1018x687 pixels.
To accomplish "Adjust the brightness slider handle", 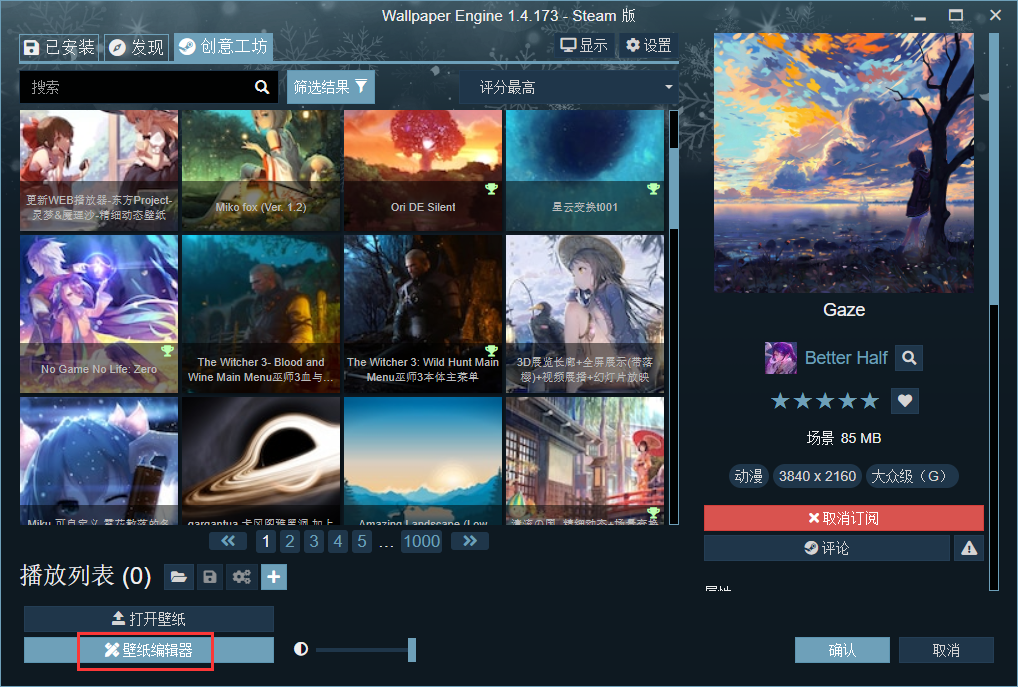I will click(x=412, y=650).
